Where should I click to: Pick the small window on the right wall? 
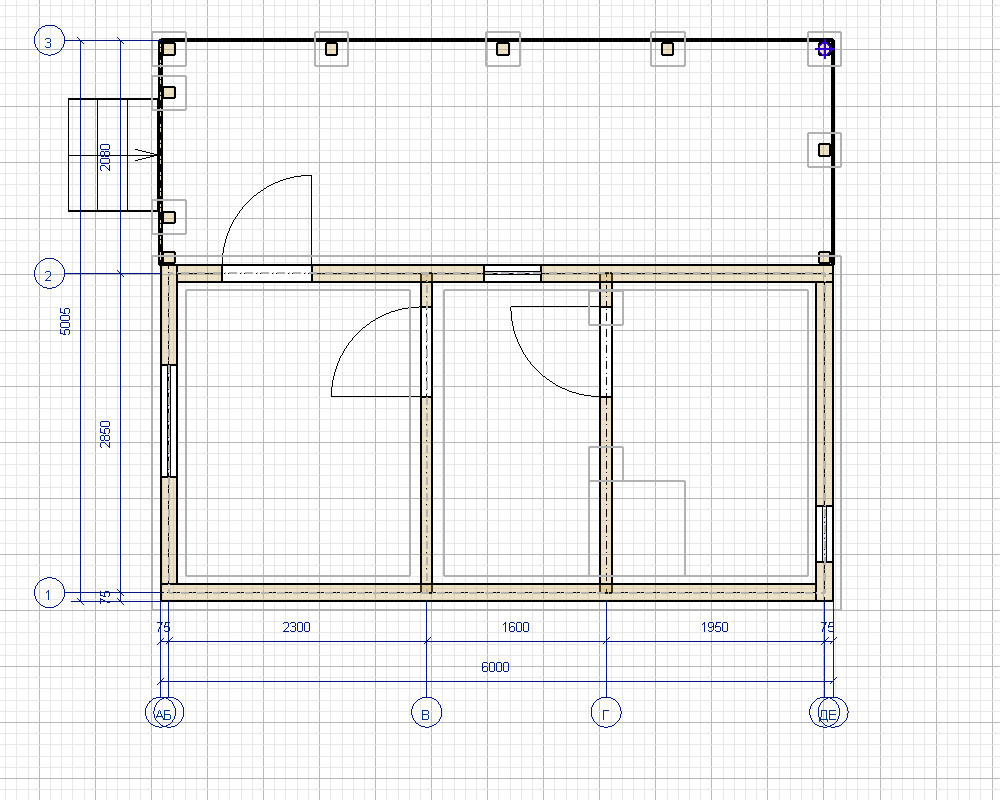(x=824, y=534)
